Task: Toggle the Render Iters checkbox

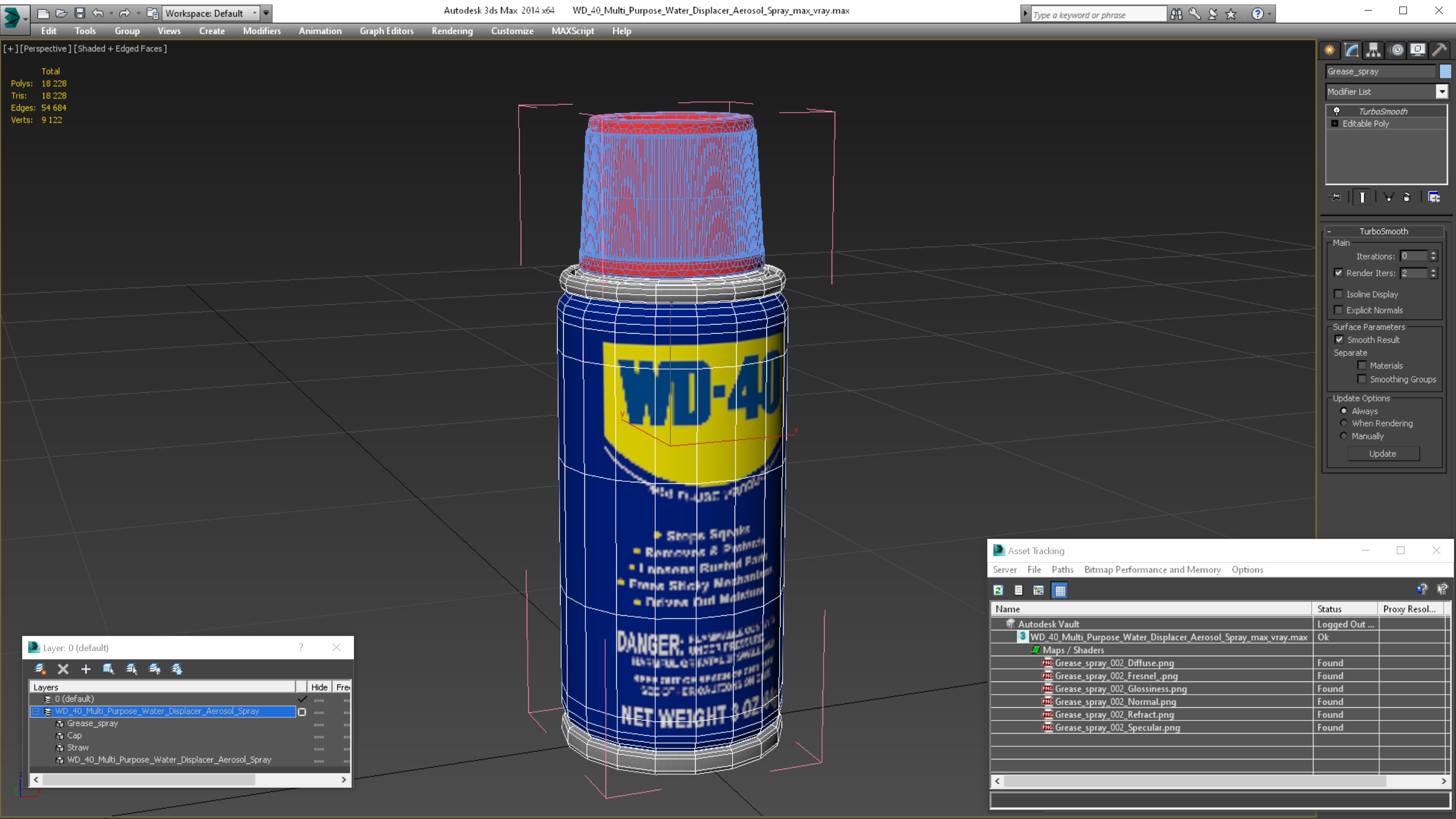Action: [1338, 272]
